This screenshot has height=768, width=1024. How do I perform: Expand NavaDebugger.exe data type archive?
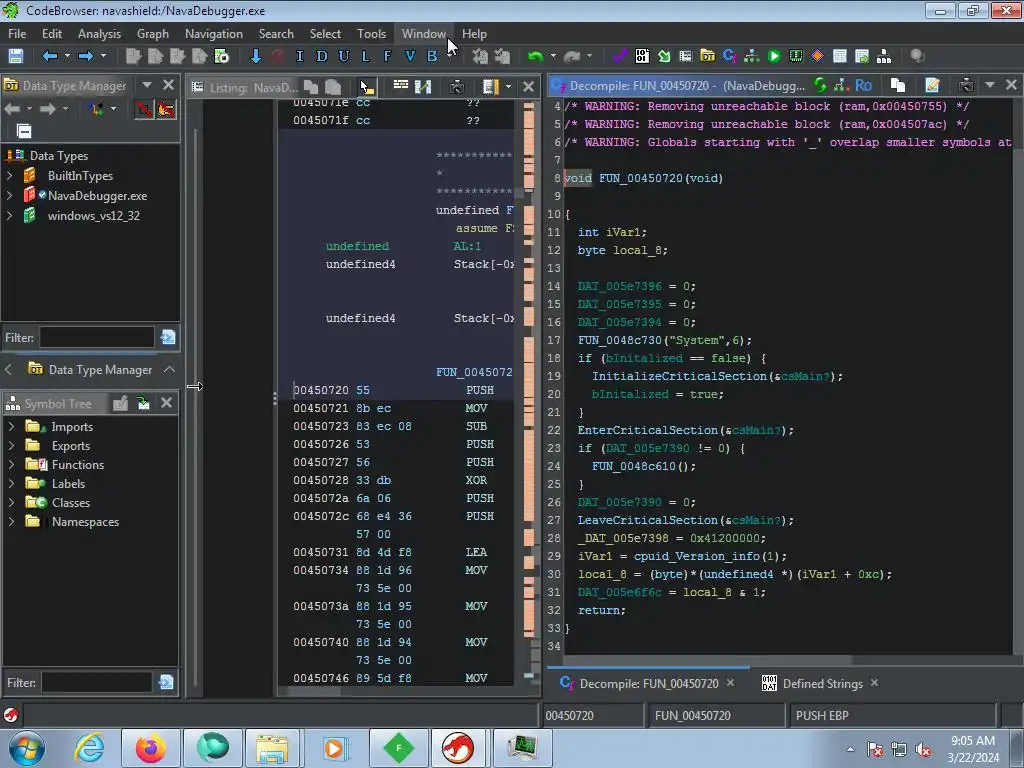(x=9, y=195)
